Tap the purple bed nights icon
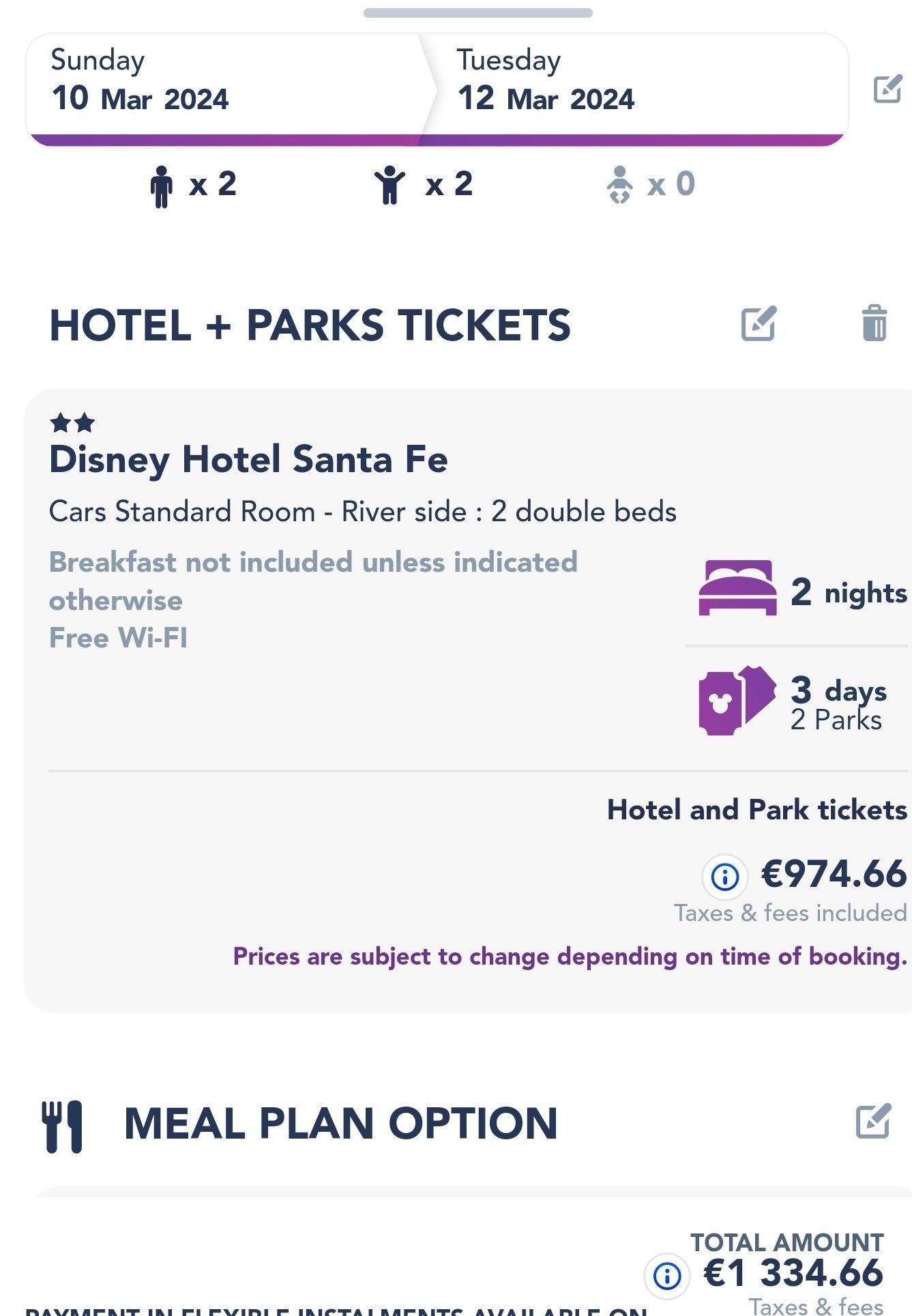 (737, 588)
